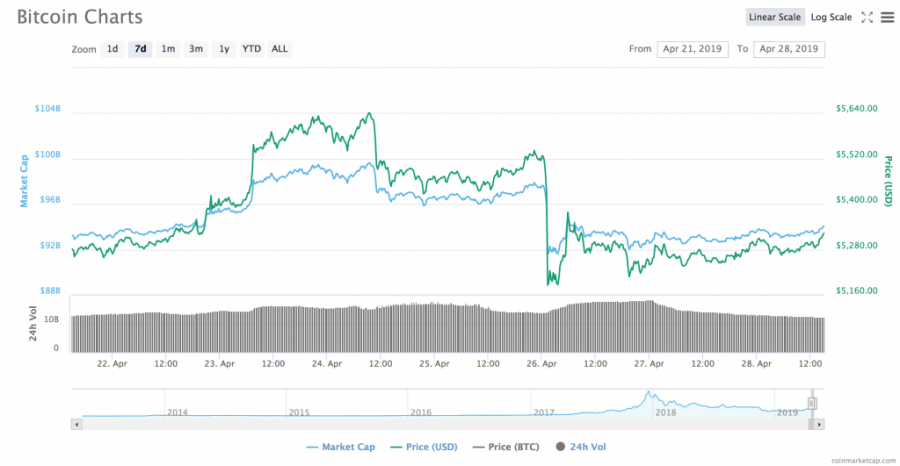The height and width of the screenshot is (466, 900).
Task: Open the hamburger chart menu icon
Action: click(886, 17)
